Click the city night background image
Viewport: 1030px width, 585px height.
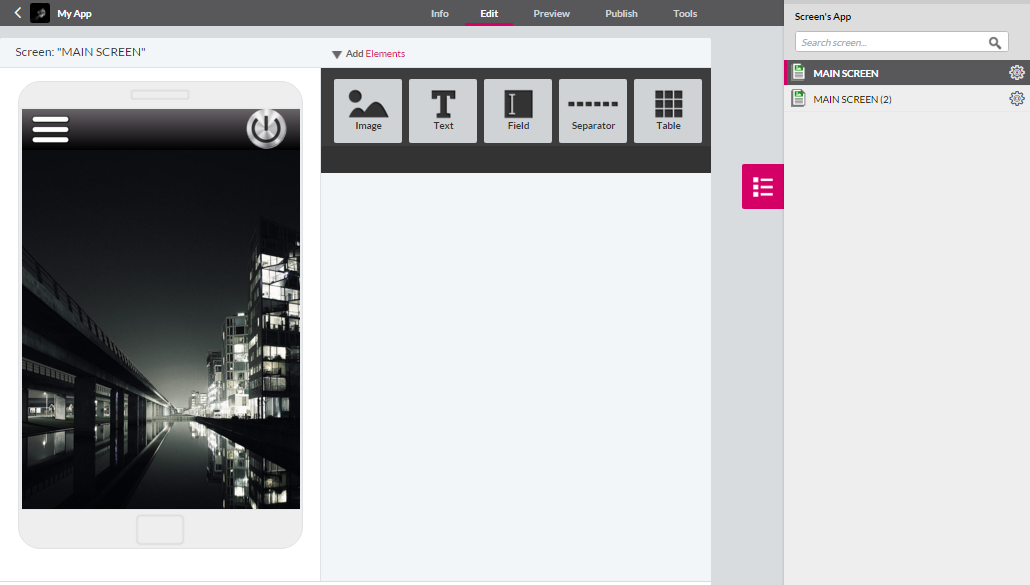pyautogui.click(x=161, y=328)
